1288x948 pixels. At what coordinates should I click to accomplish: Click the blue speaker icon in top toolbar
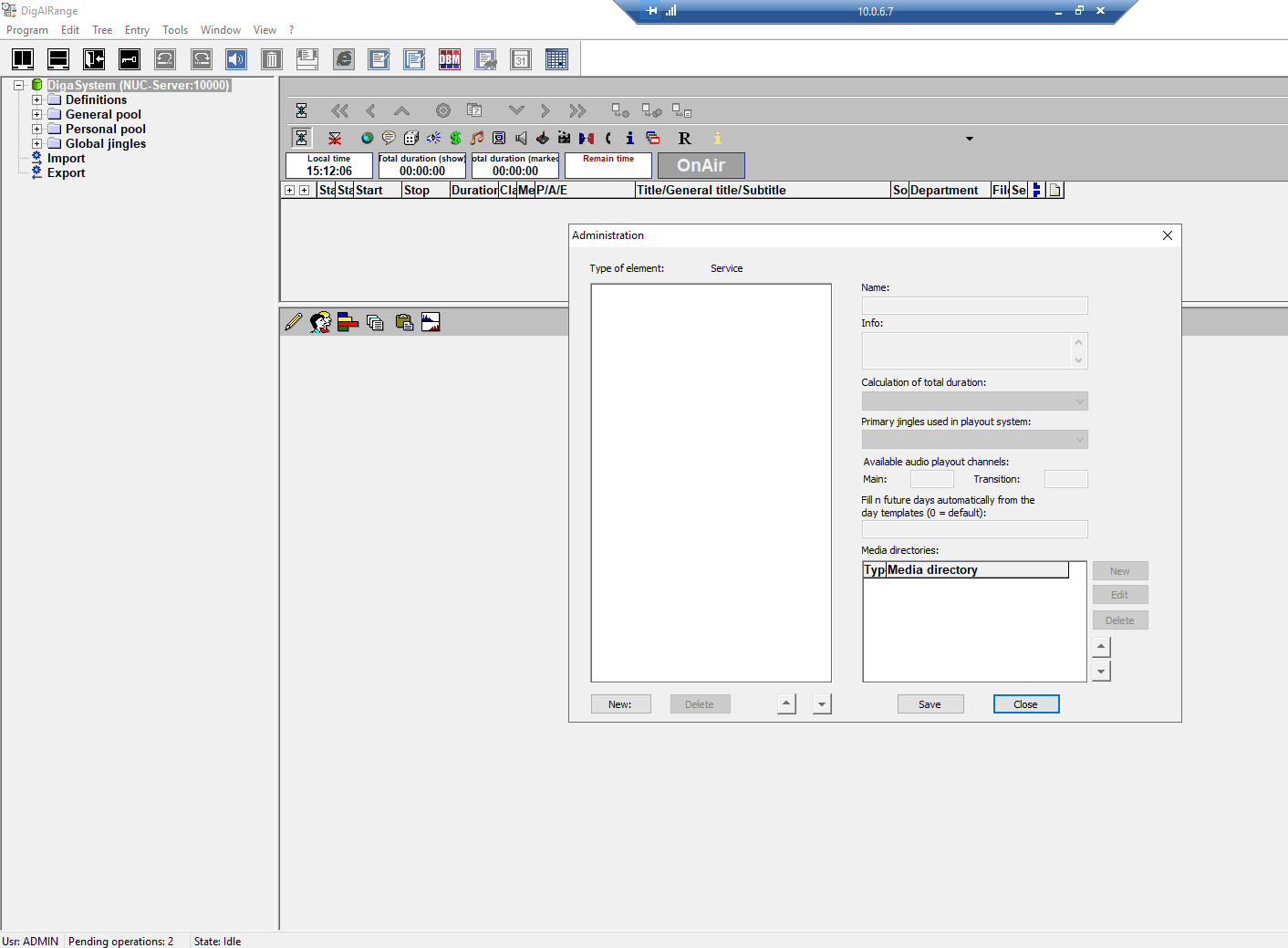tap(236, 59)
